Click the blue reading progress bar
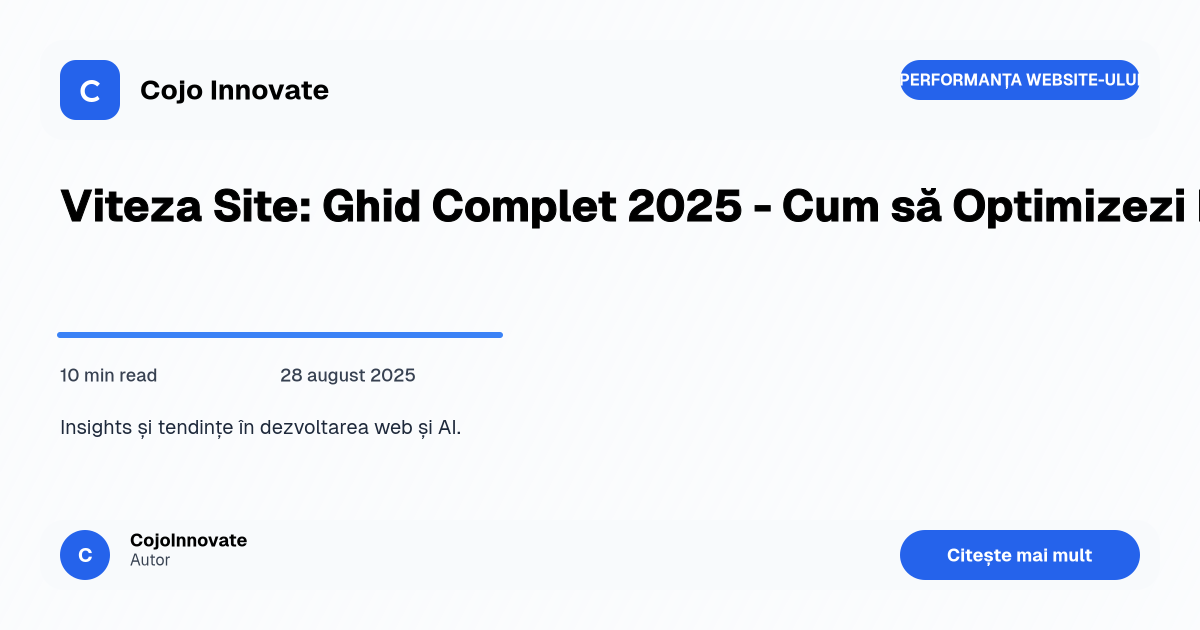Image resolution: width=1200 pixels, height=630 pixels. coord(280,334)
